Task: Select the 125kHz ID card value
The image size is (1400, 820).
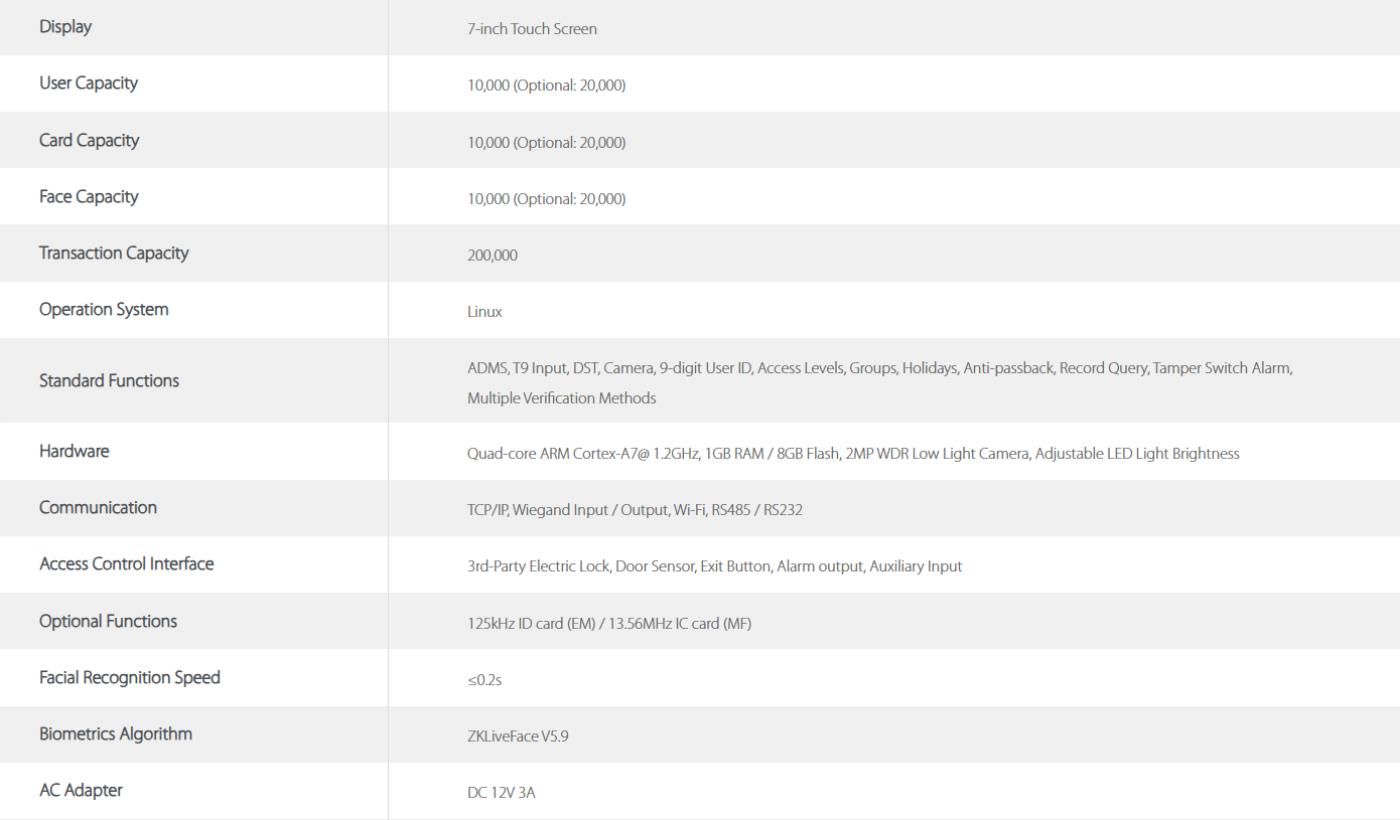Action: click(x=609, y=624)
